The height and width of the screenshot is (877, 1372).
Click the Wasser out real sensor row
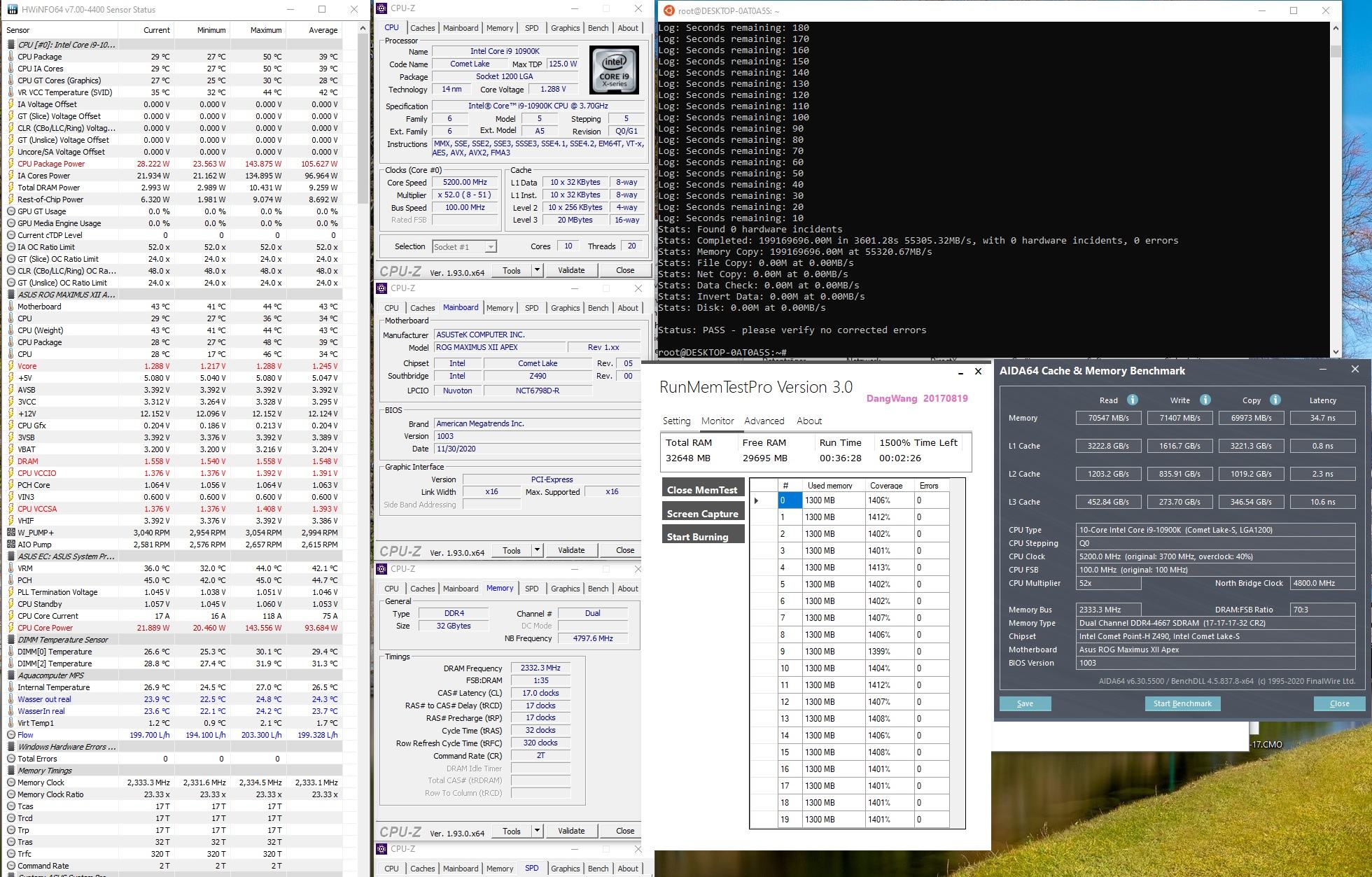174,699
